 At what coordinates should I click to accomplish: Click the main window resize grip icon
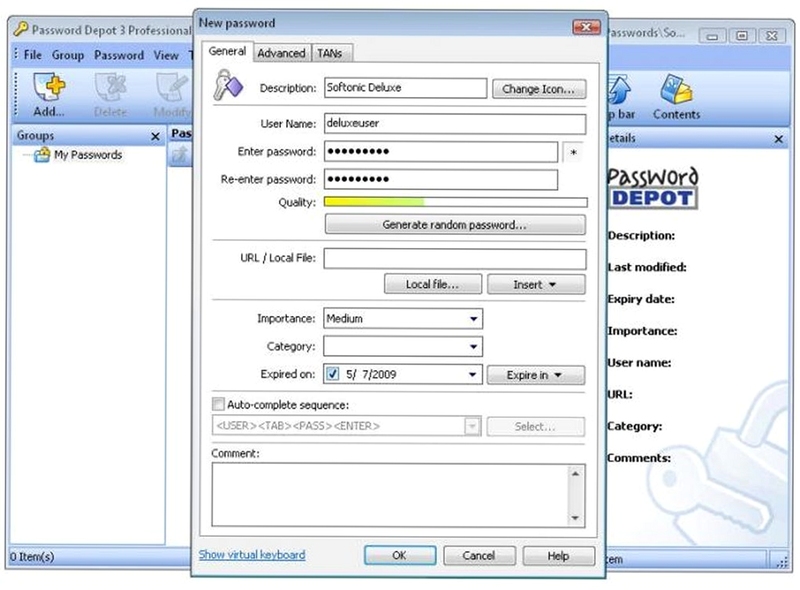pos(781,561)
